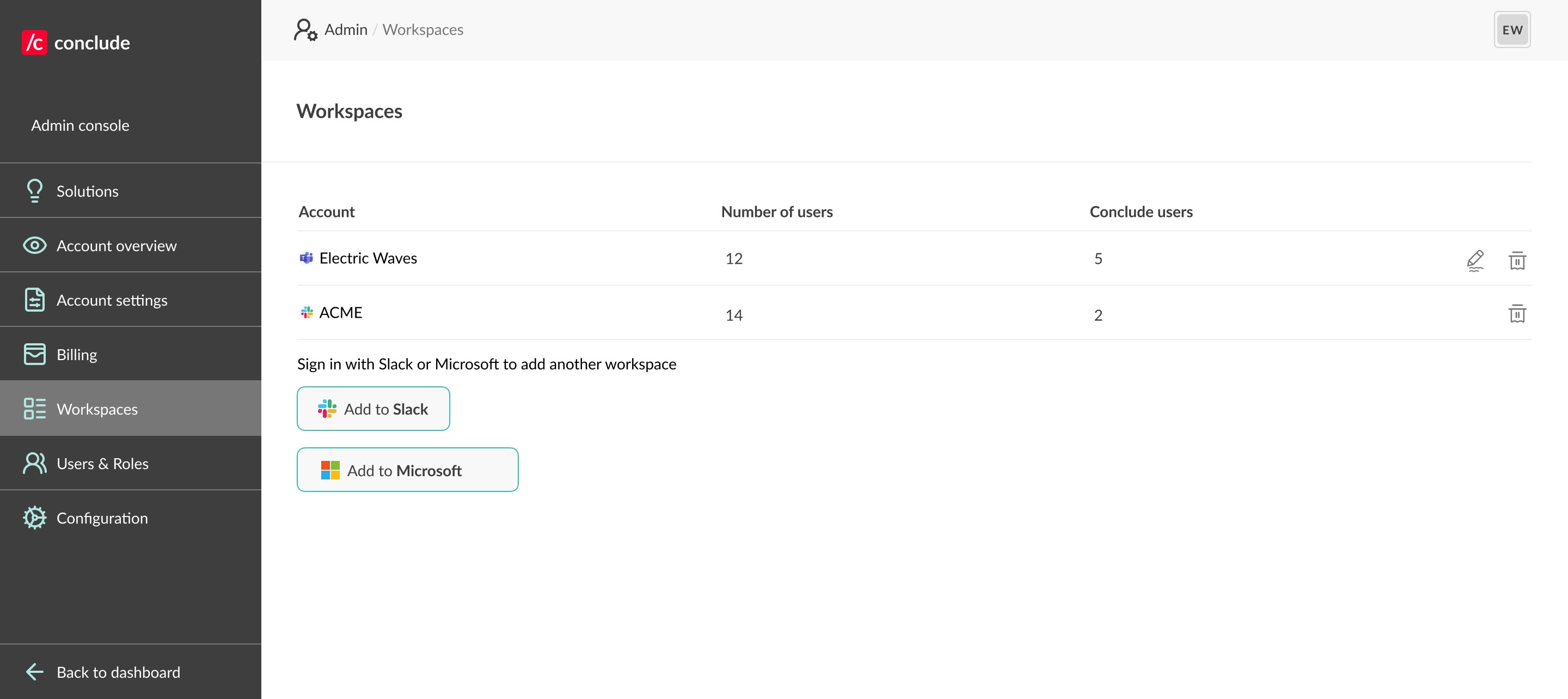Screen dimensions: 1568x699
Task: Click the admin user icon in breadcrumb
Action: [305, 30]
